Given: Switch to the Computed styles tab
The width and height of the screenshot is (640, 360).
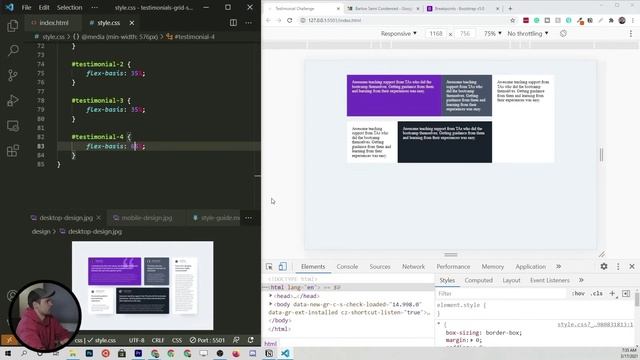Looking at the screenshot, I should 478,280.
